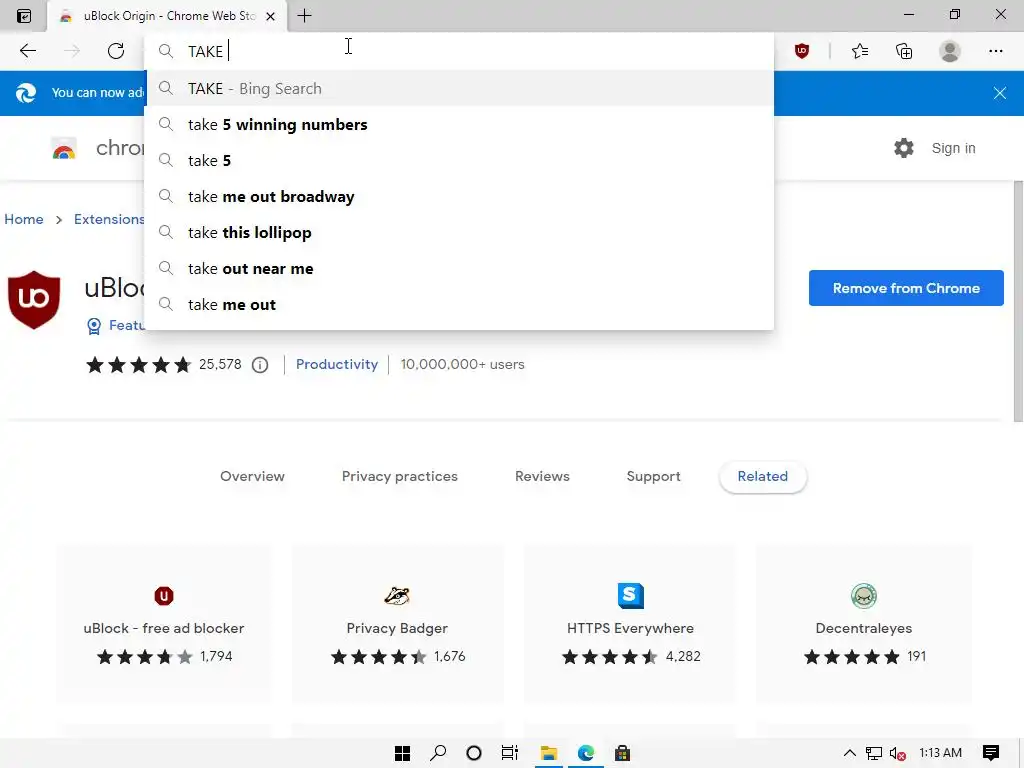Viewport: 1024px width, 768px height.
Task: Open the Windows Start menu
Action: [x=402, y=753]
